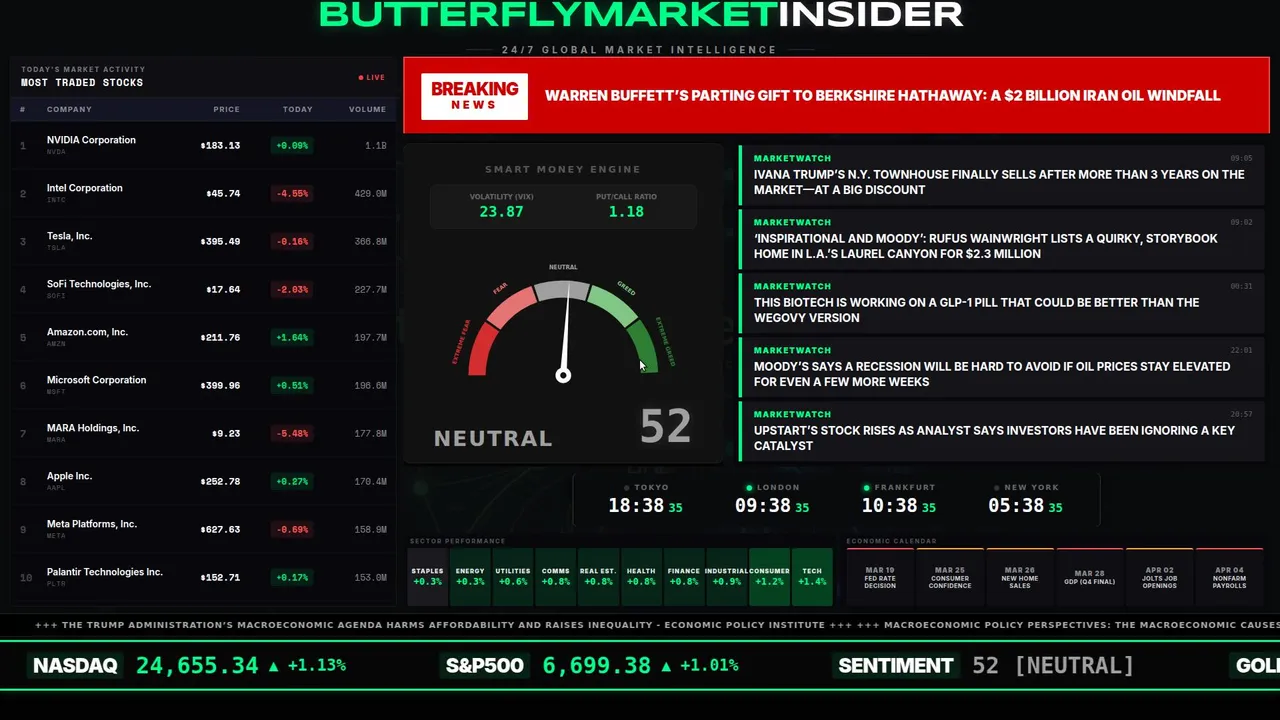1280x720 pixels.
Task: Select the Staples +0.3% sector tile
Action: click(x=427, y=577)
